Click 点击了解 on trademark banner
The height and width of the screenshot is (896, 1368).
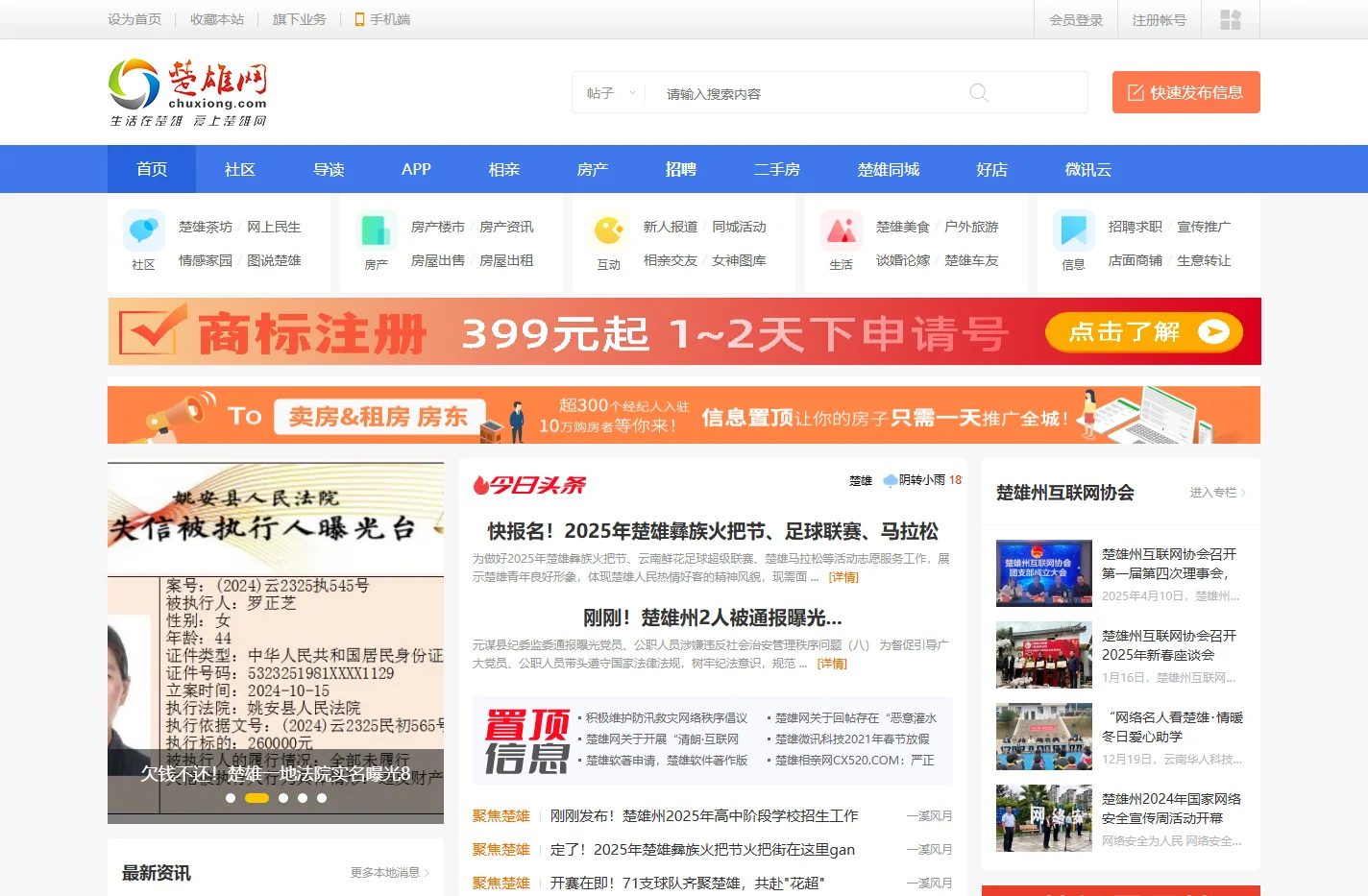[x=1144, y=332]
